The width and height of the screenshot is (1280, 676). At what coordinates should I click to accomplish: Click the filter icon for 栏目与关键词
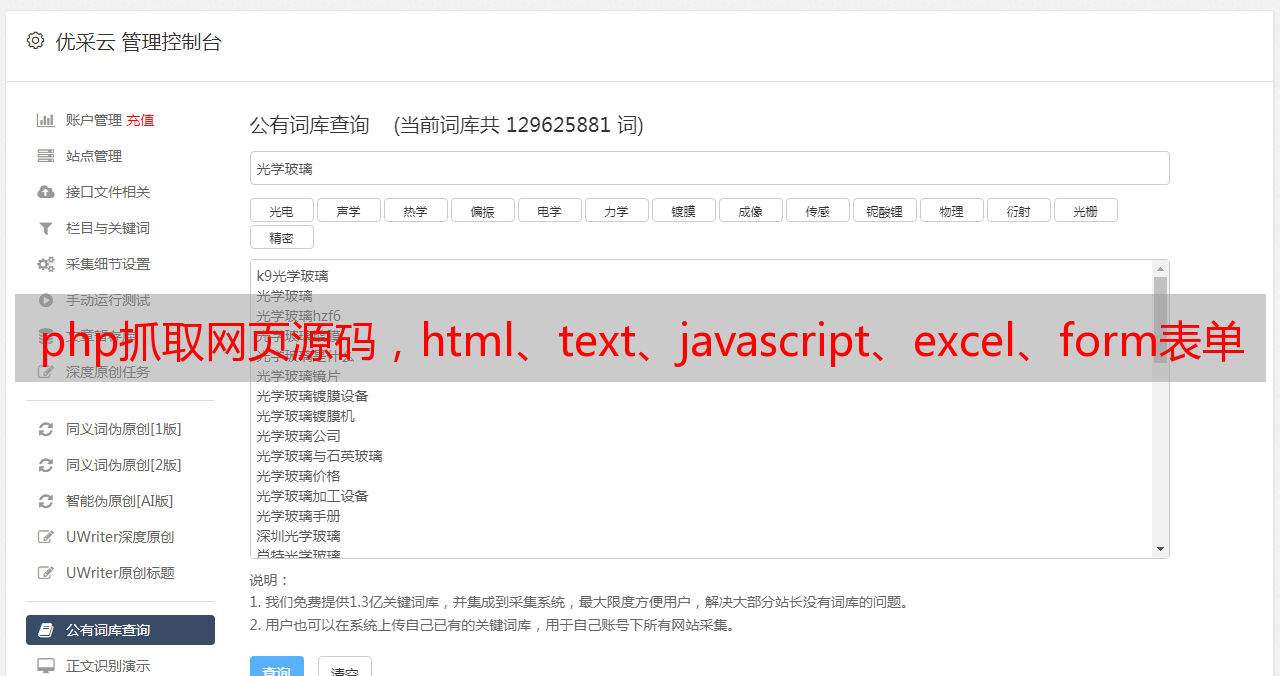(46, 228)
